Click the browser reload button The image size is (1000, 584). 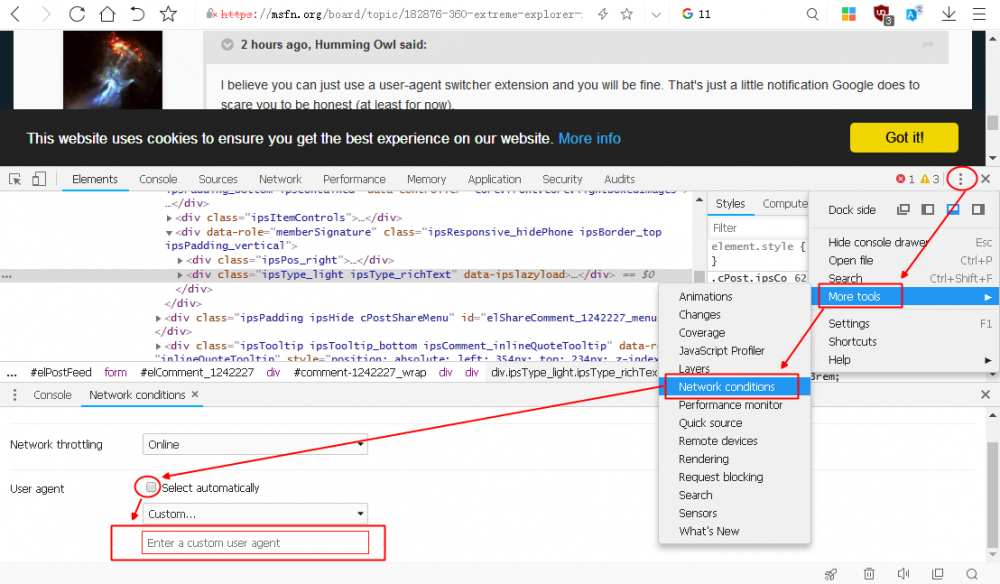(76, 14)
